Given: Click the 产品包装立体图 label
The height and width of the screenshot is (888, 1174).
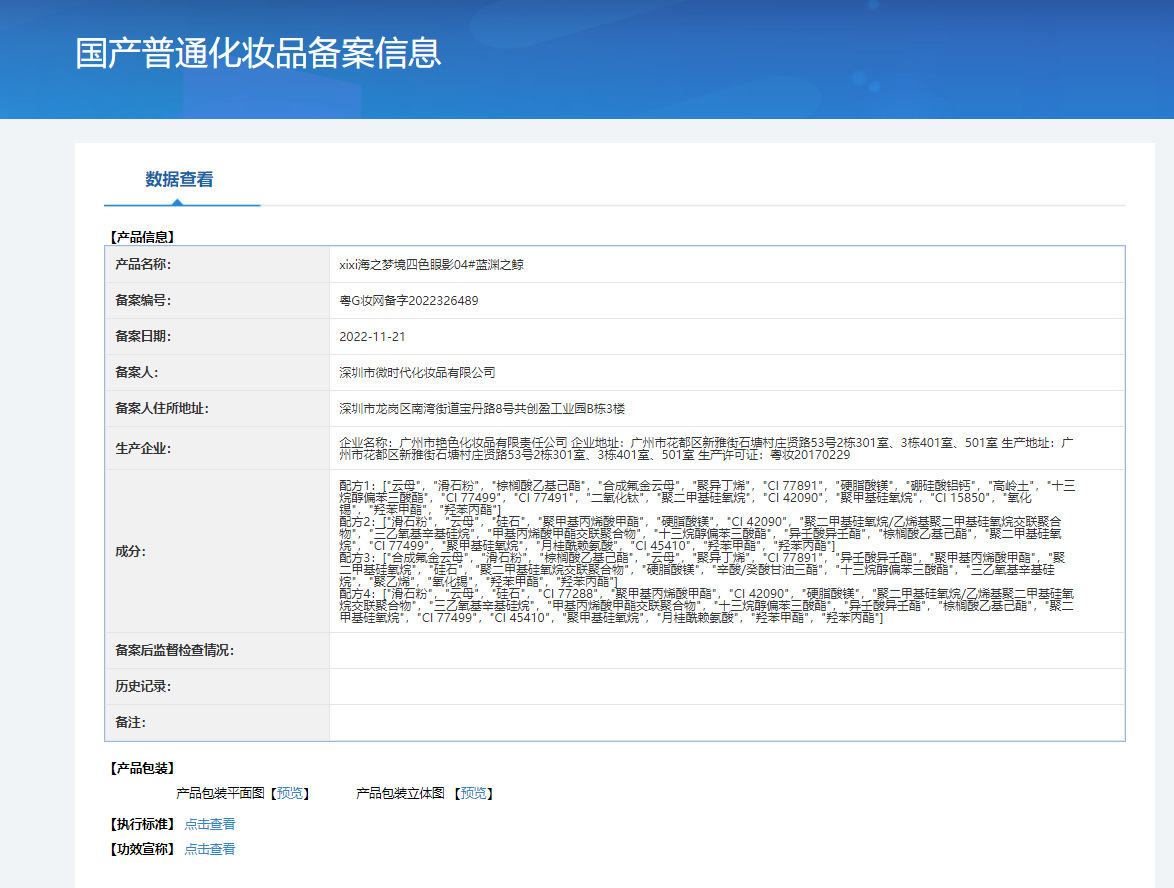Looking at the screenshot, I should pos(400,793).
